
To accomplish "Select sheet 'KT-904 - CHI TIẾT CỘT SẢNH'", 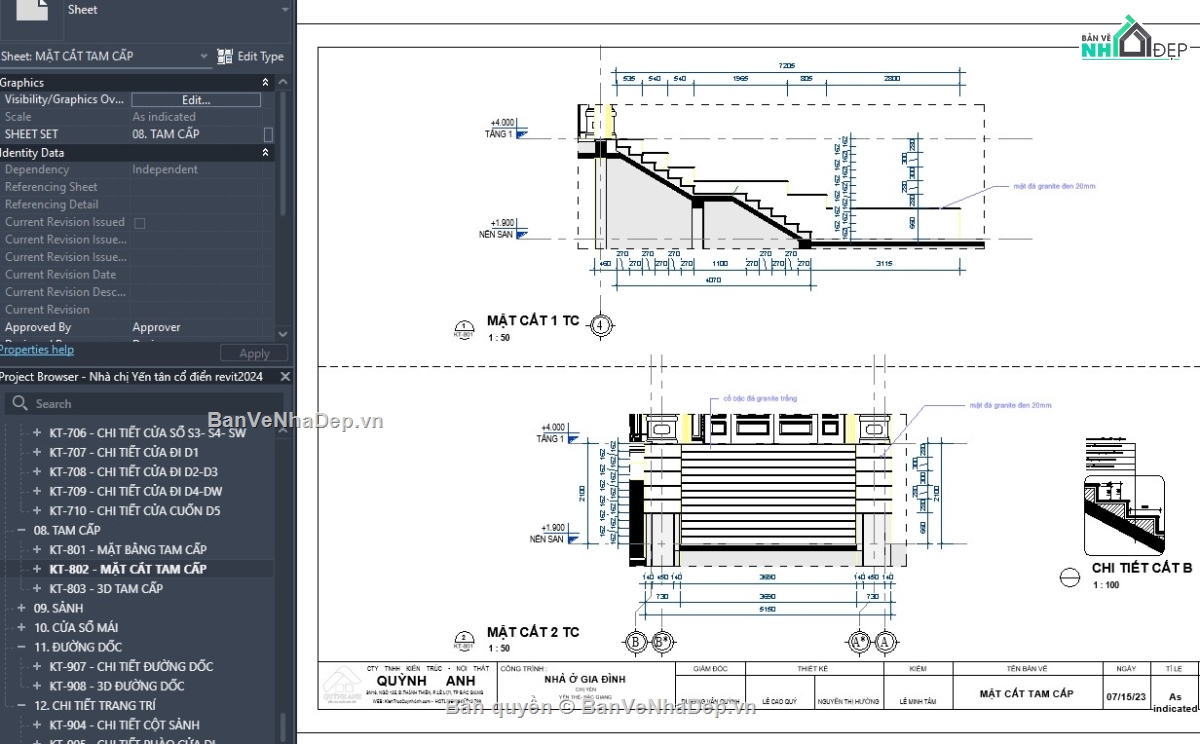I will coord(124,725).
